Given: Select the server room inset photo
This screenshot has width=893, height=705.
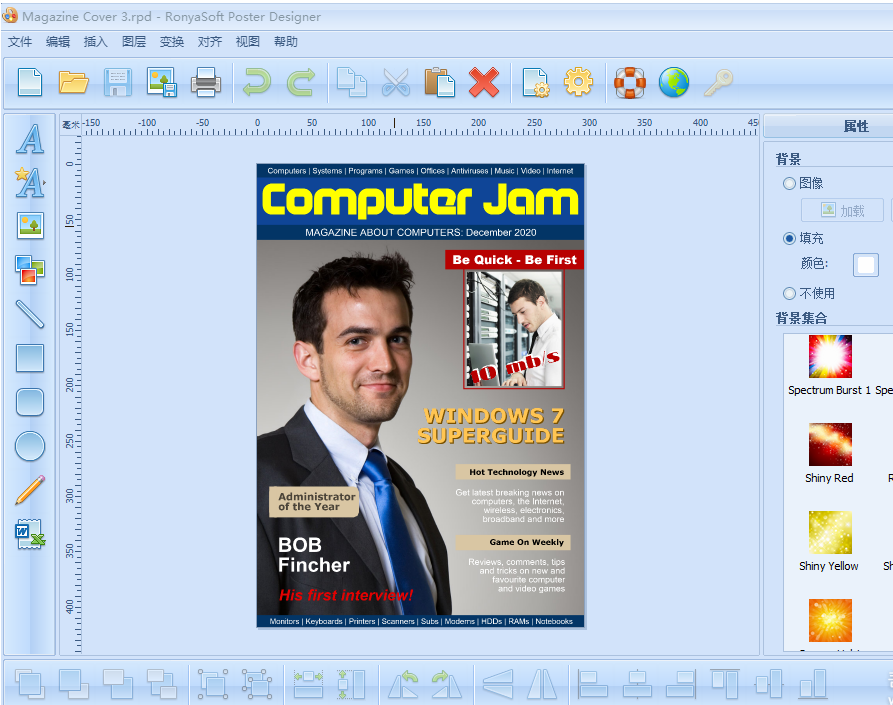Looking at the screenshot, I should [514, 329].
